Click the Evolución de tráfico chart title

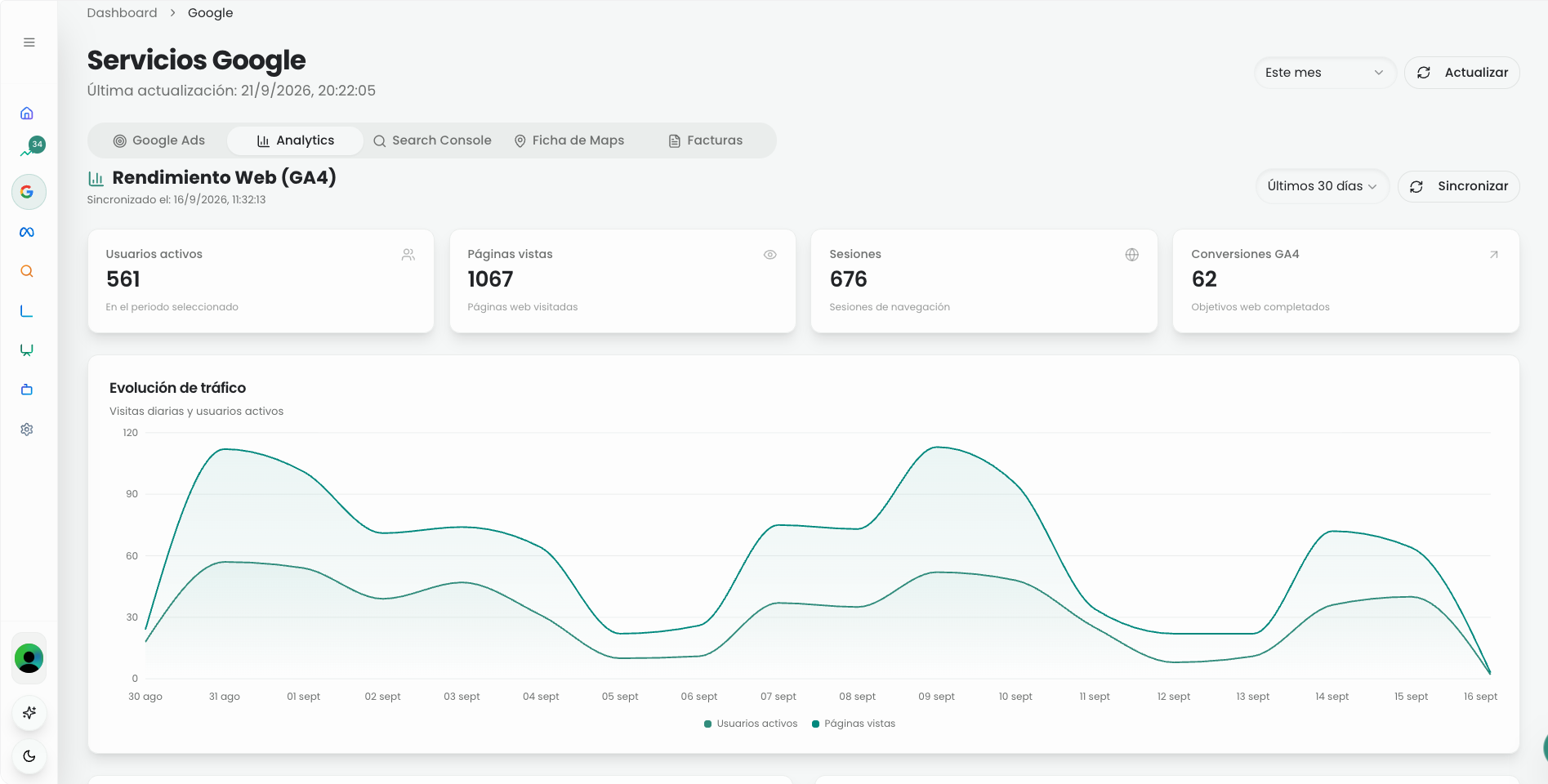coord(178,388)
